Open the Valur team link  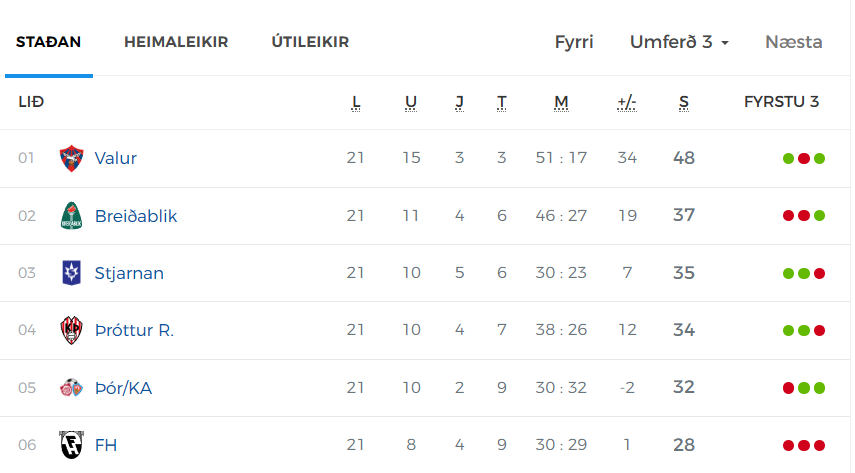(116, 158)
